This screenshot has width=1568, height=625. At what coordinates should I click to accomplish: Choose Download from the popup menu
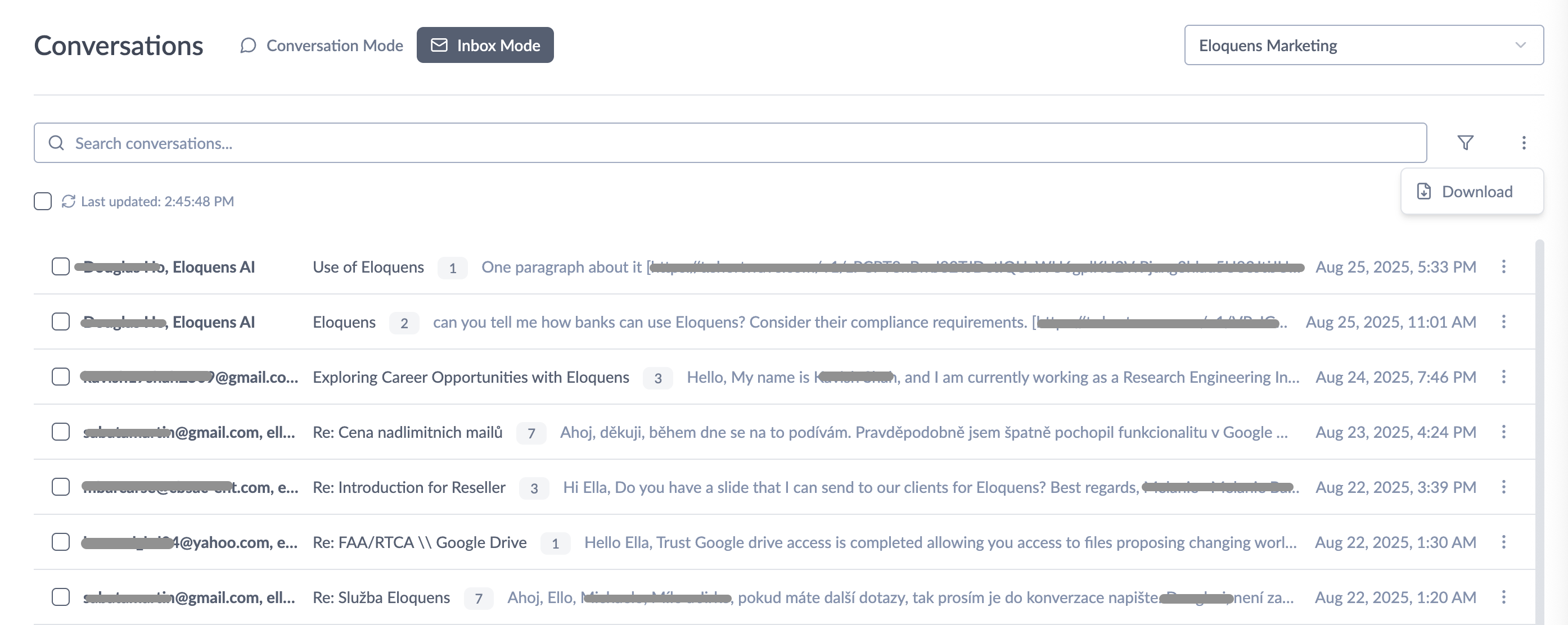1472,192
